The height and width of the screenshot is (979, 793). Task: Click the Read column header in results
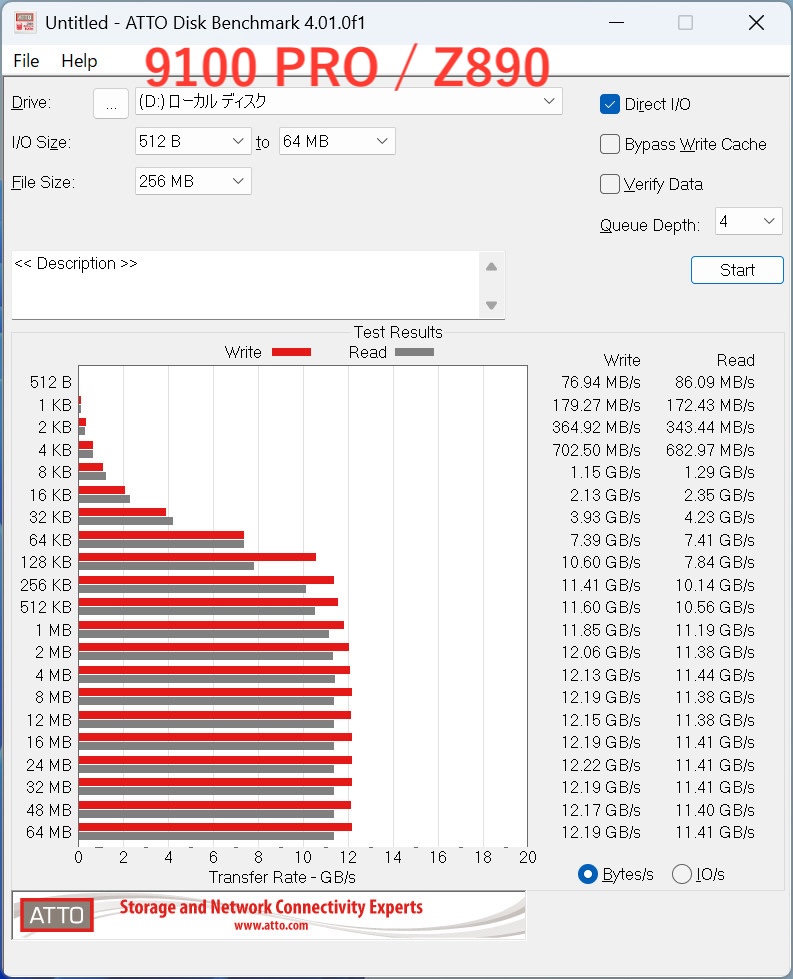click(736, 360)
